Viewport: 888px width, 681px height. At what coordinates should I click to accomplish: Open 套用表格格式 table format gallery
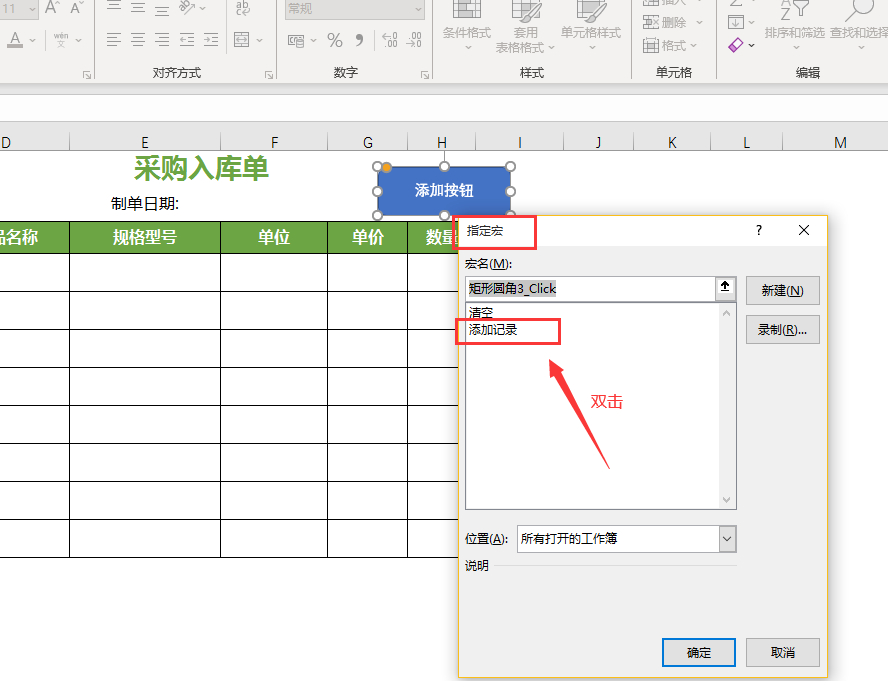point(525,27)
